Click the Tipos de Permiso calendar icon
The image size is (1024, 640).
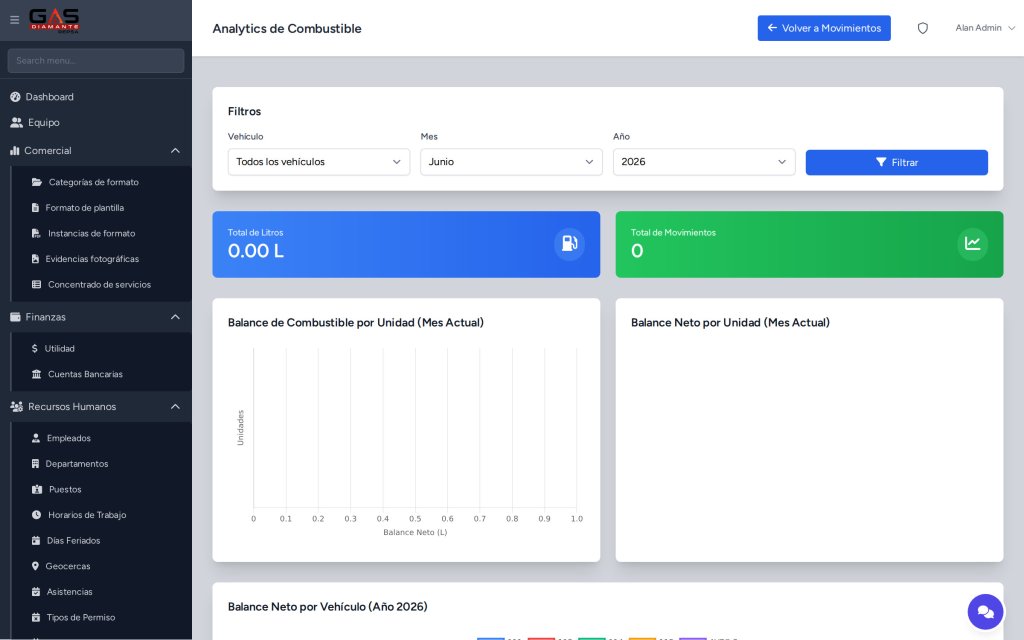(36, 617)
